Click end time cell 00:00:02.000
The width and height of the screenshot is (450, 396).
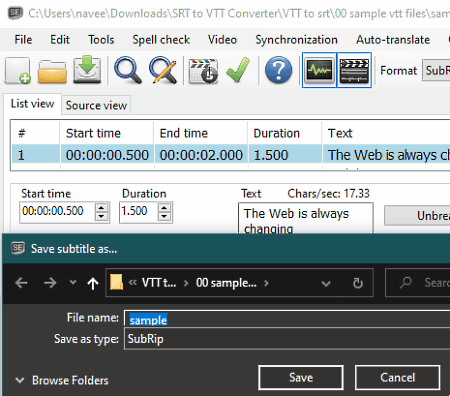(x=201, y=155)
